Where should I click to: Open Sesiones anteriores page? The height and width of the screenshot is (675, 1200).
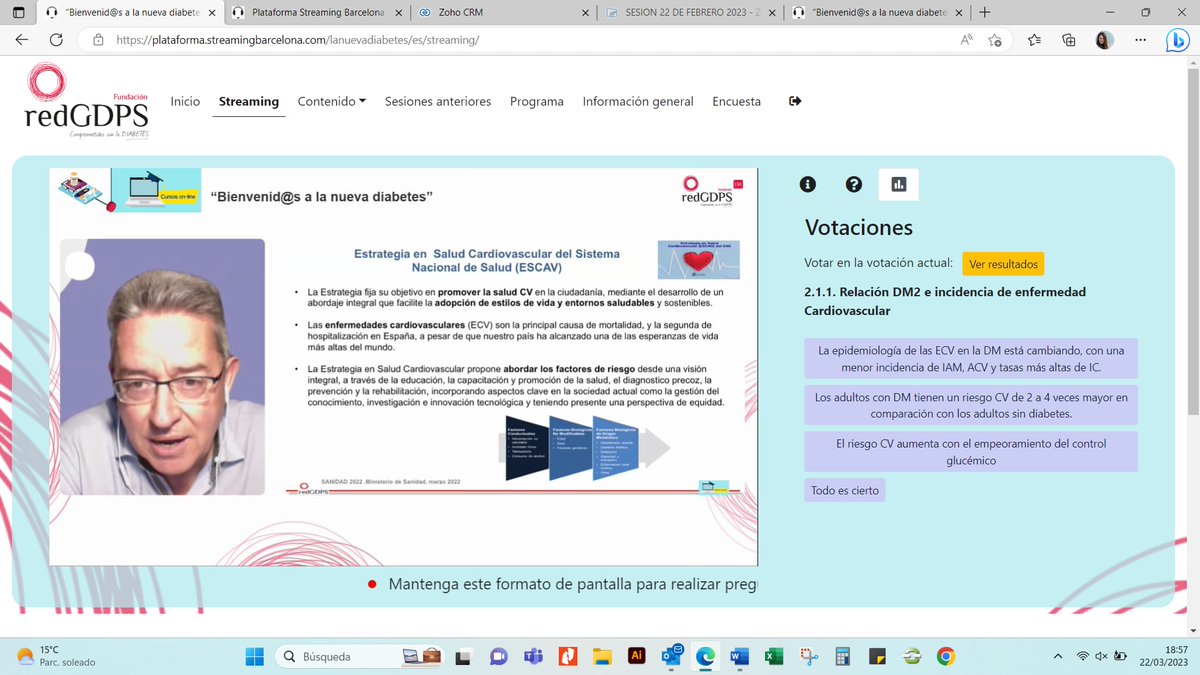click(x=438, y=101)
